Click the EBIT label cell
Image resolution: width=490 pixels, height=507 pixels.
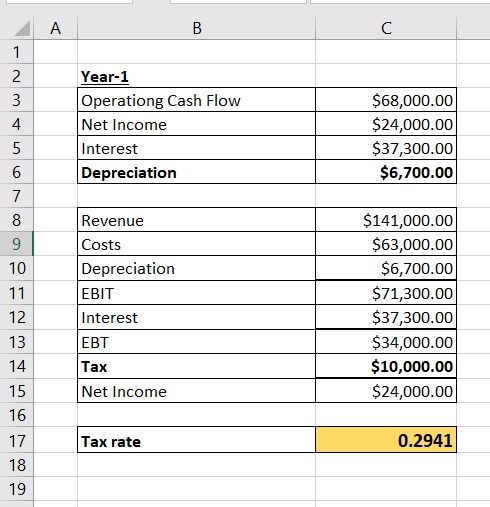point(196,293)
